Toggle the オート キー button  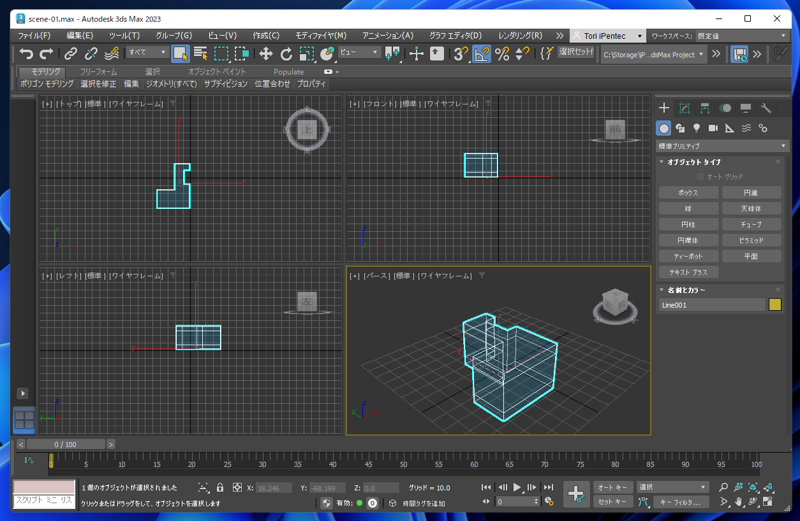pyautogui.click(x=613, y=487)
